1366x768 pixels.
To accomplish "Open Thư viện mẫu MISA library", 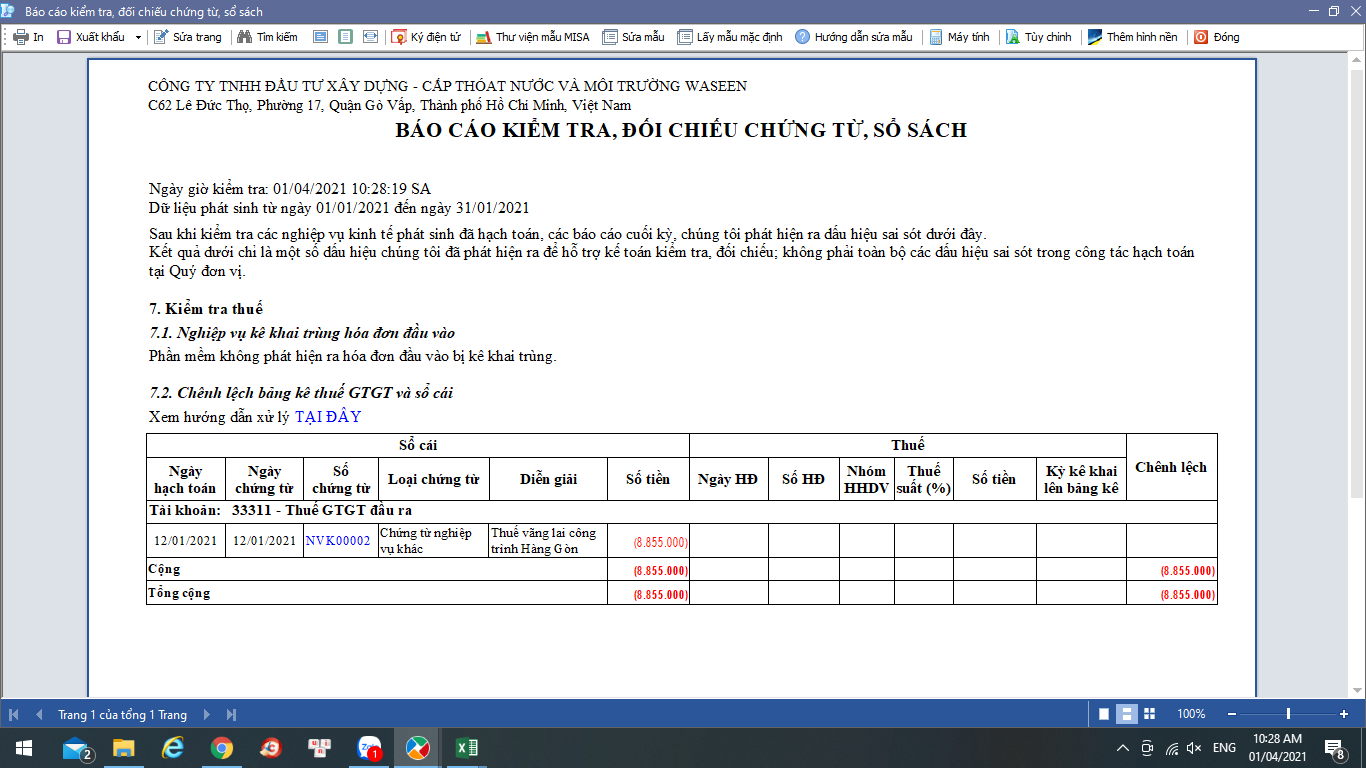I will point(532,37).
